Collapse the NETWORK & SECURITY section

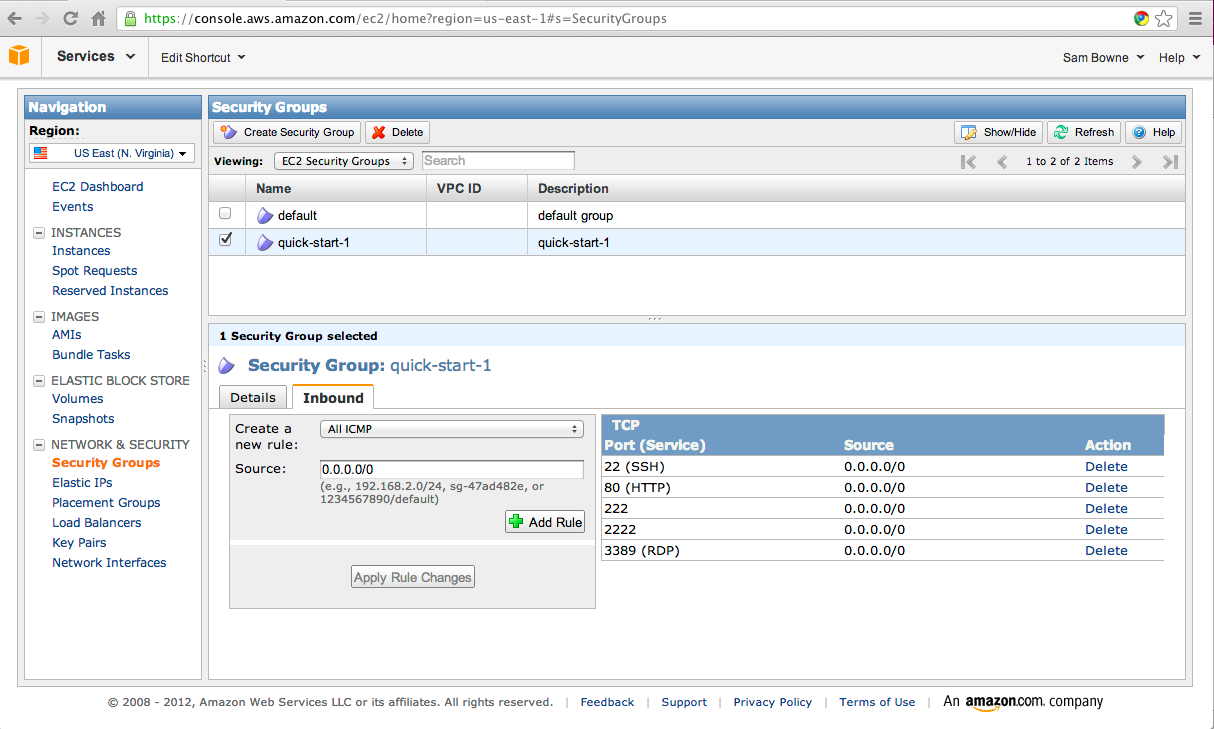point(39,445)
